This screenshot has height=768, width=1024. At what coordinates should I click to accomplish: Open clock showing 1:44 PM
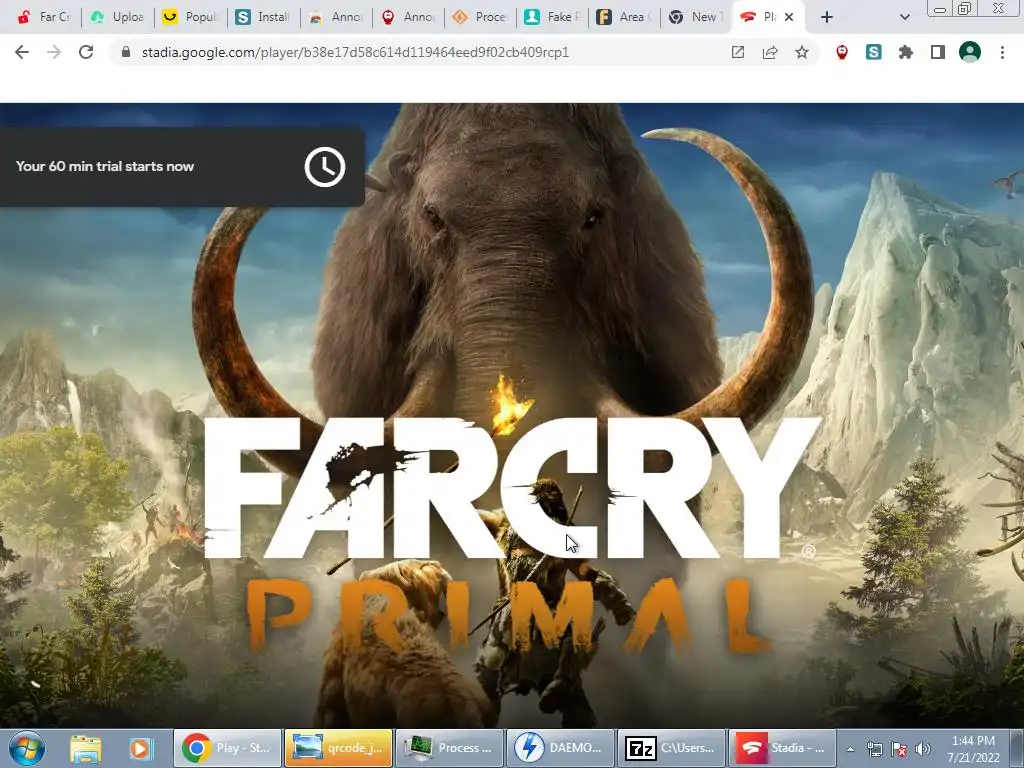tap(973, 749)
